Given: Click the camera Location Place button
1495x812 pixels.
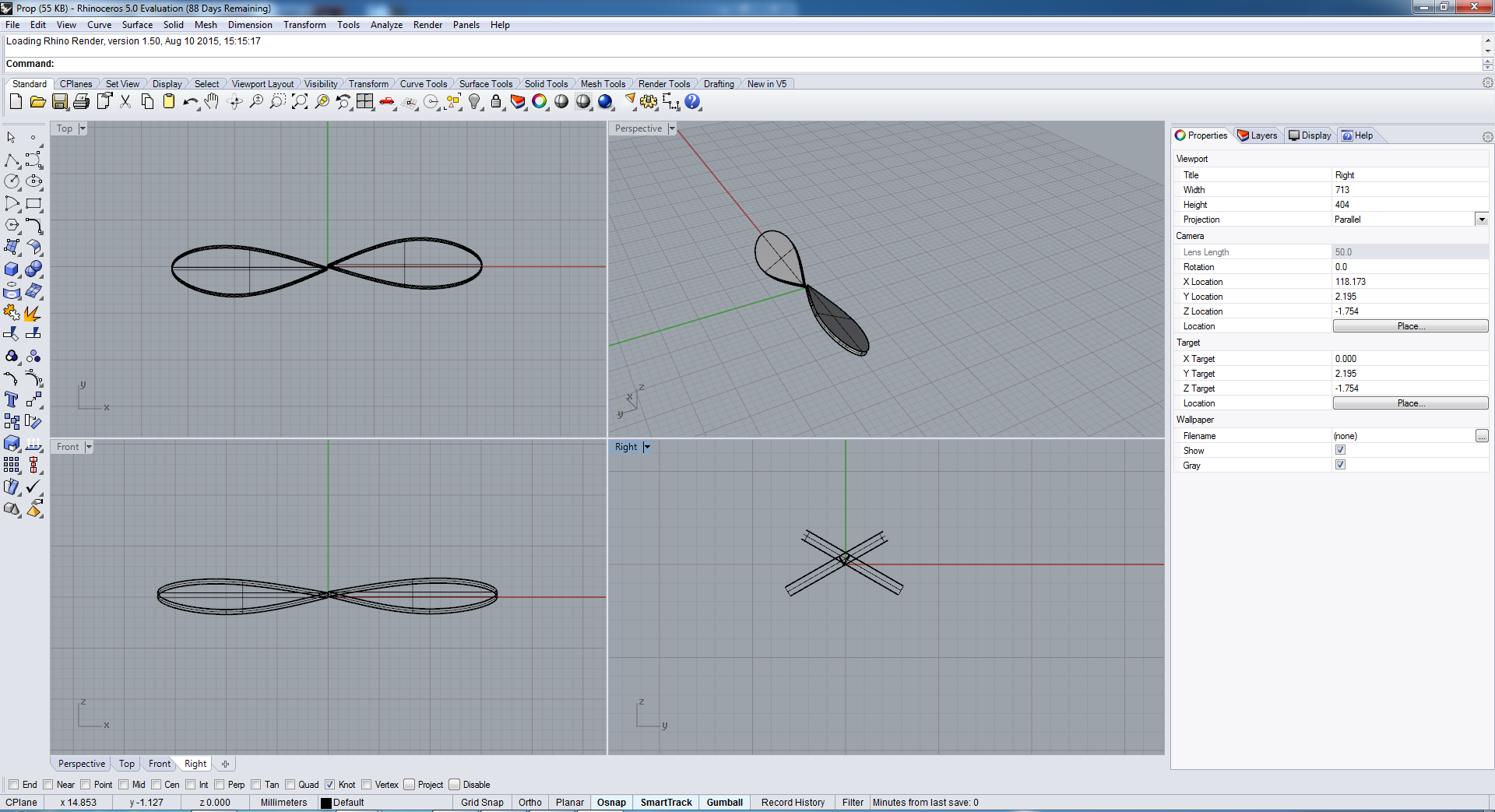Looking at the screenshot, I should (x=1410, y=326).
